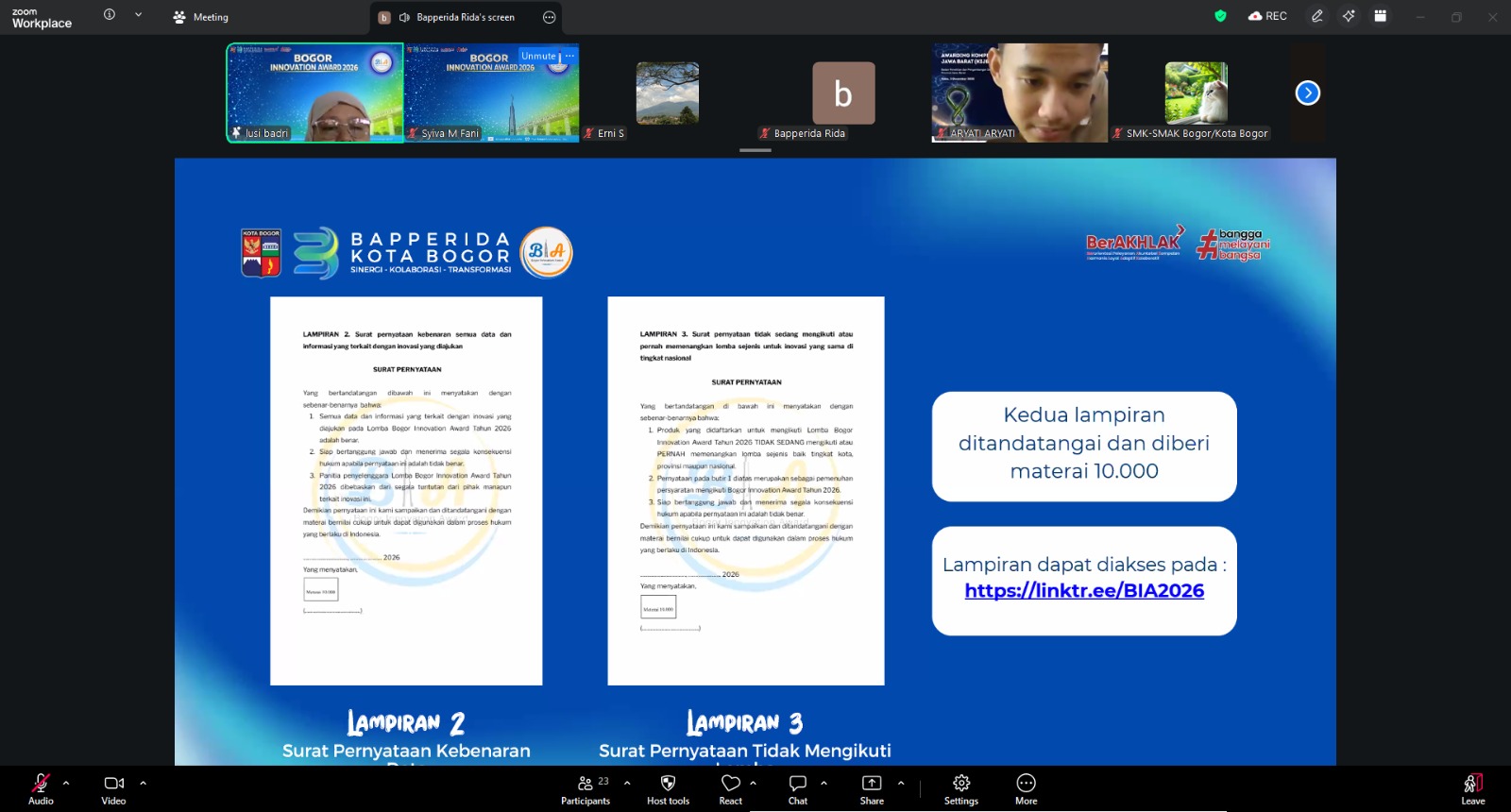Click the REC cloud recording indicator

(1267, 16)
